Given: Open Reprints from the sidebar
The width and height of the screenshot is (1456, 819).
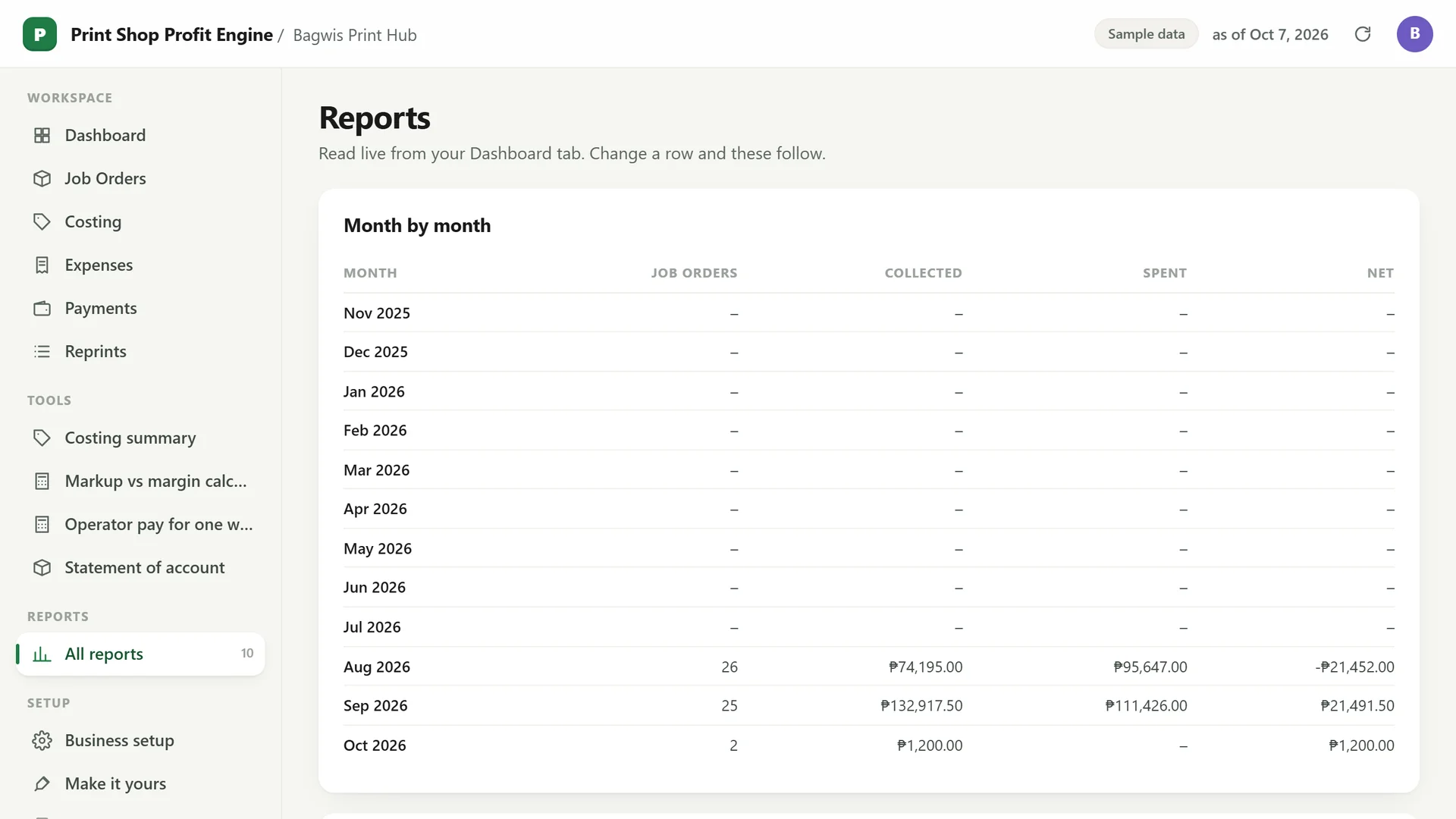Looking at the screenshot, I should tap(140, 351).
